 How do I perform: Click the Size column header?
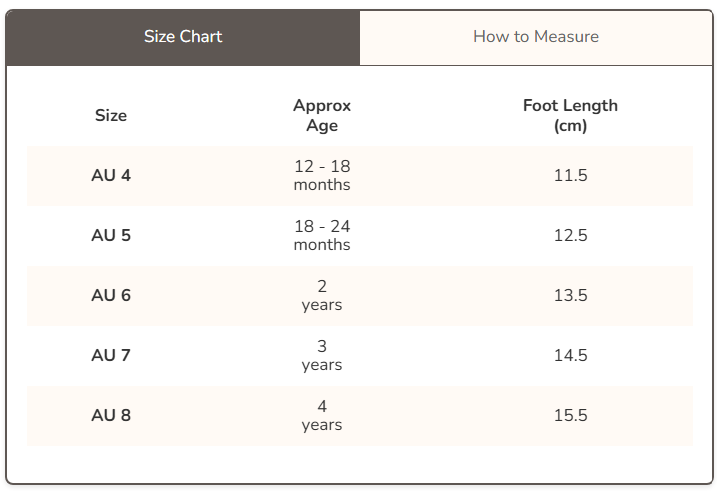click(x=111, y=115)
